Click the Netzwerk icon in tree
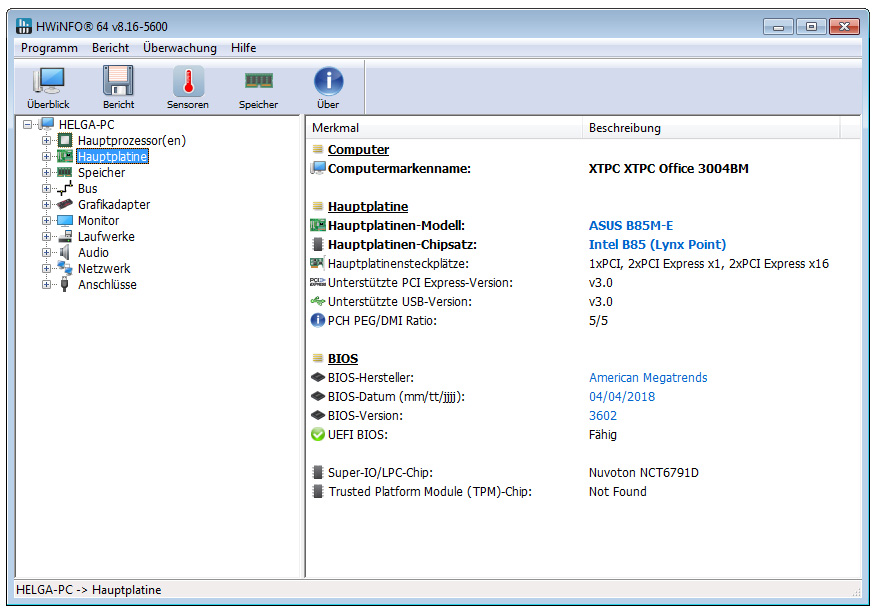This screenshot has width=876, height=612. click(65, 269)
